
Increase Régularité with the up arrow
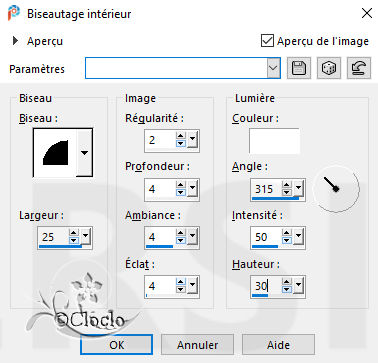coord(181,136)
